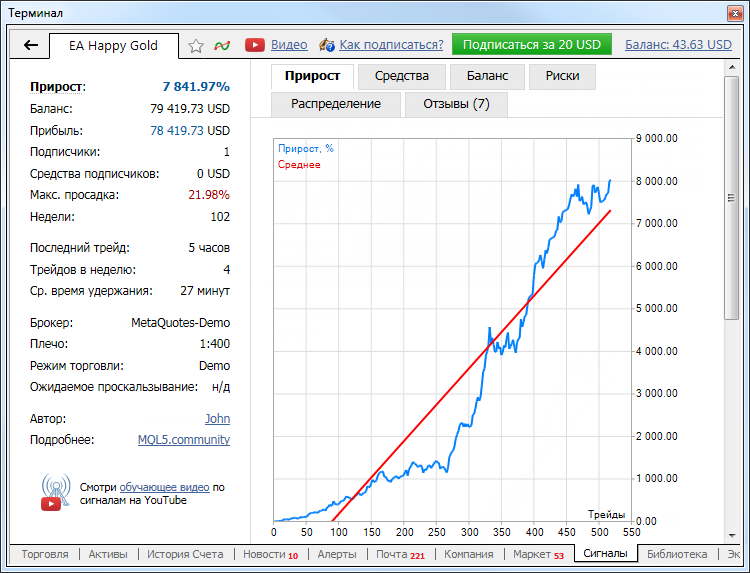
Task: Click the scrollbar up arrow
Action: click(x=732, y=67)
